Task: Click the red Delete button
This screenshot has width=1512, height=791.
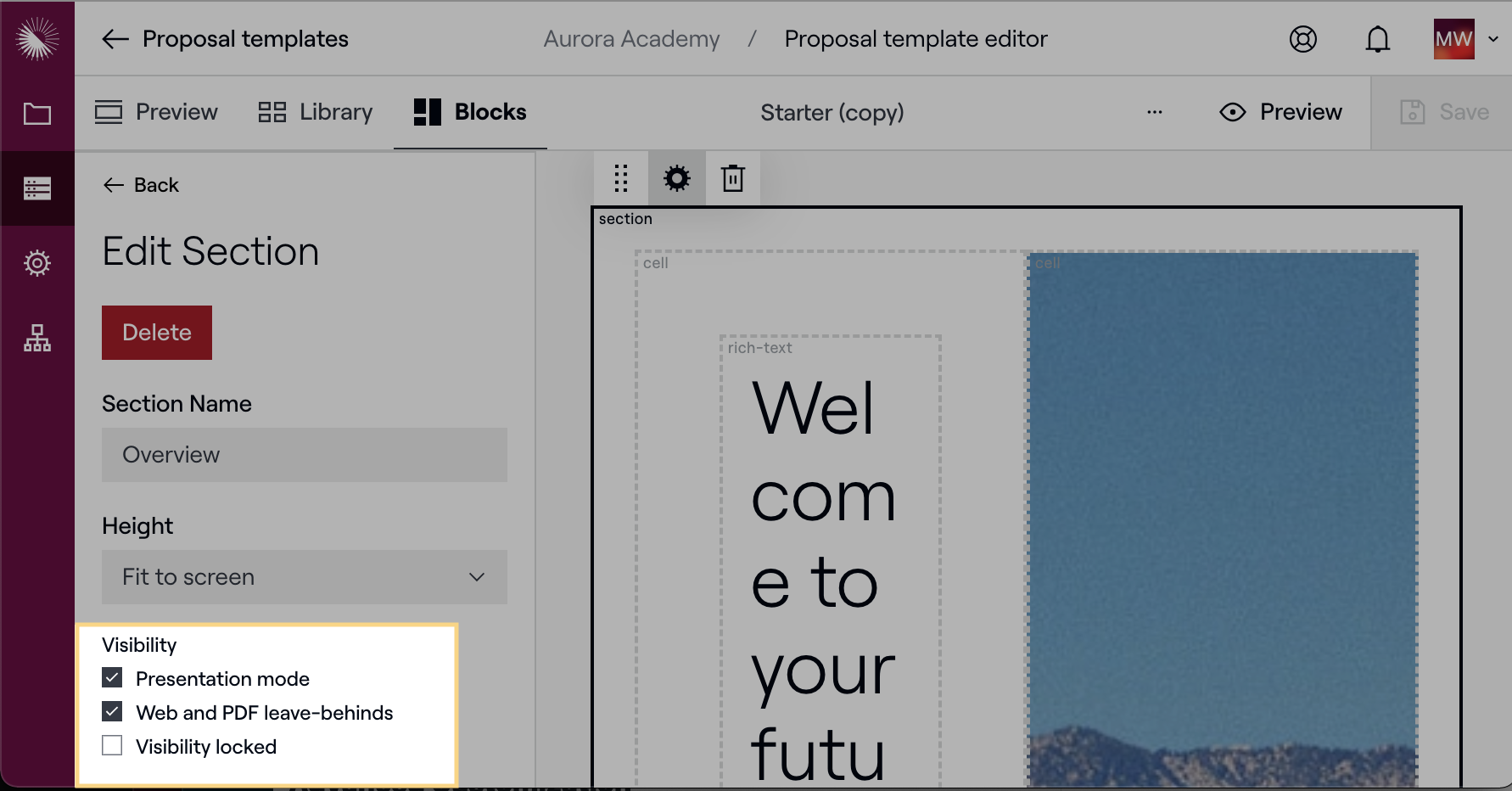Action: pos(157,333)
